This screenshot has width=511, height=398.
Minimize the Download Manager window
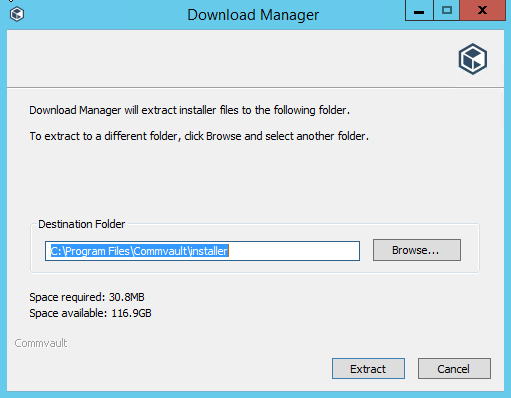(419, 10)
